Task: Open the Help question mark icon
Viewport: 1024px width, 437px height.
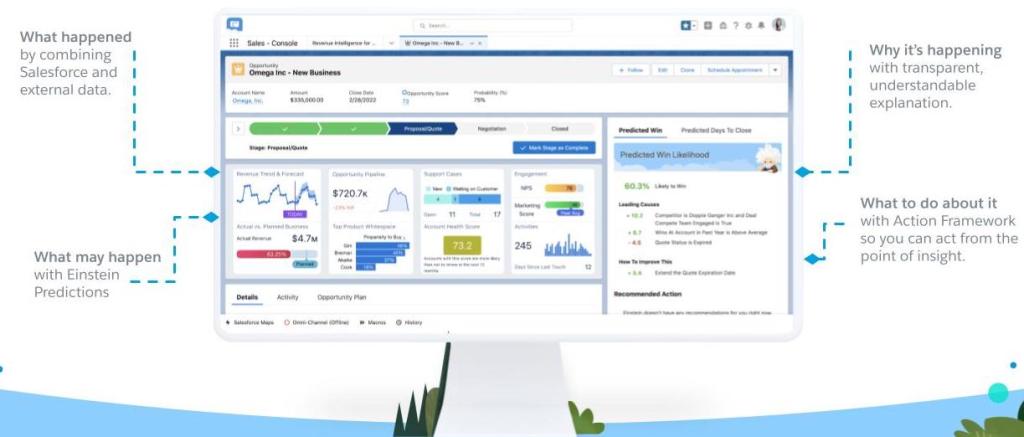Action: pyautogui.click(x=736, y=25)
